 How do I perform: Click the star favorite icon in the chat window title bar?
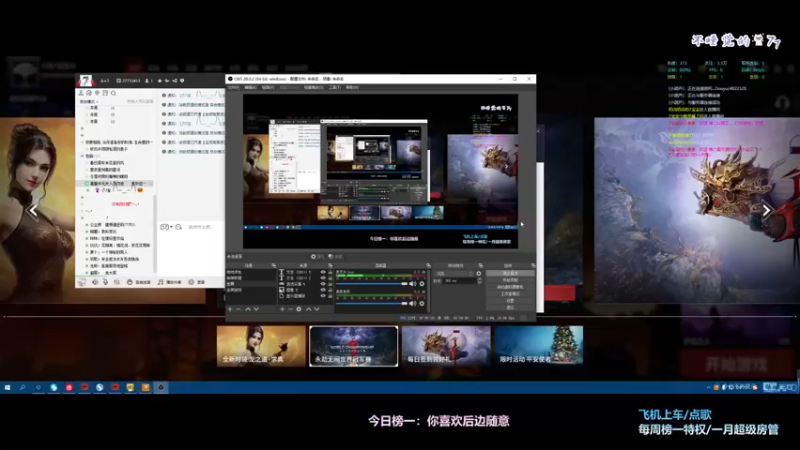pos(160,81)
